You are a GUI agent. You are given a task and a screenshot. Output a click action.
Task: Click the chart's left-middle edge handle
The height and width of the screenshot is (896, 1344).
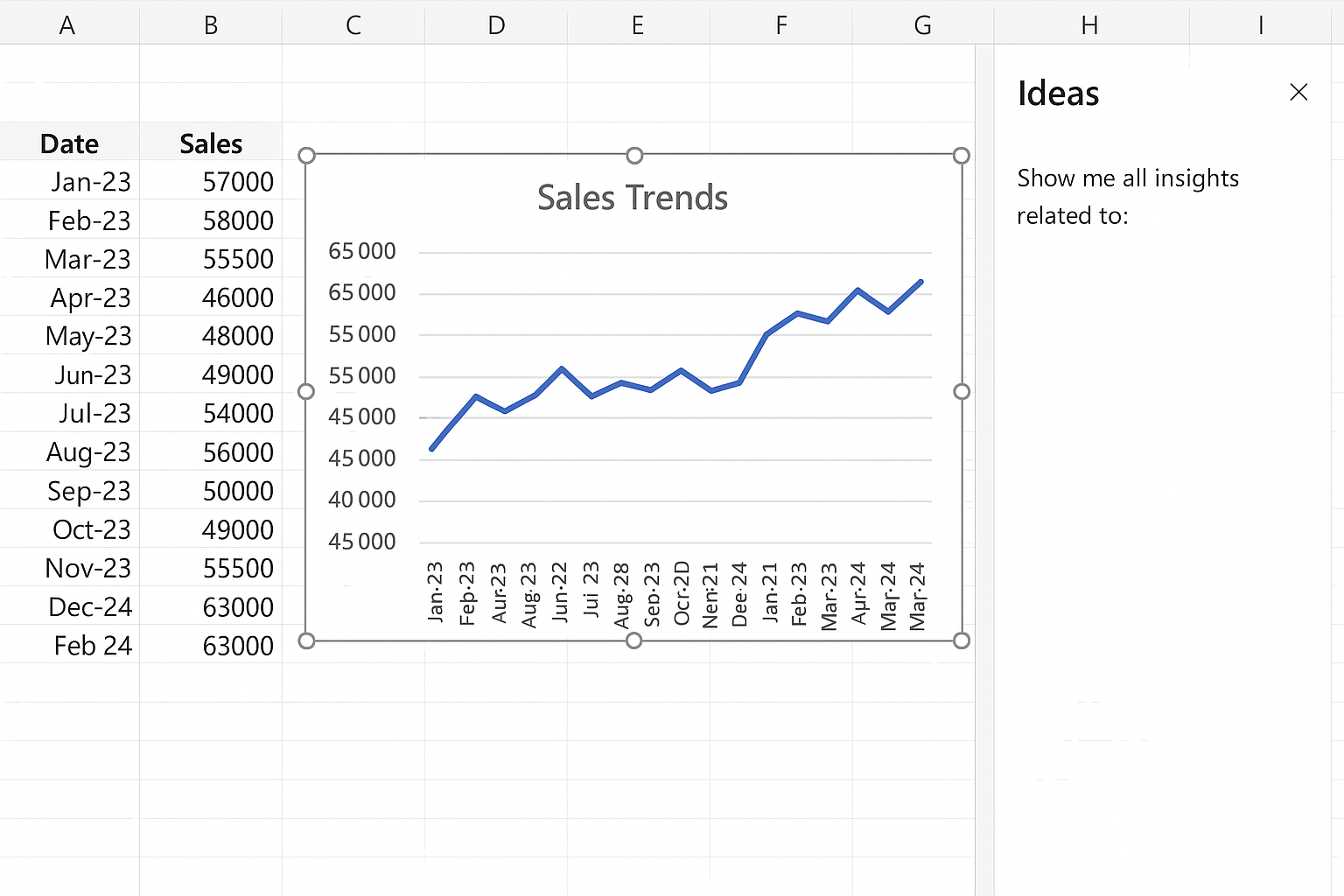click(306, 391)
